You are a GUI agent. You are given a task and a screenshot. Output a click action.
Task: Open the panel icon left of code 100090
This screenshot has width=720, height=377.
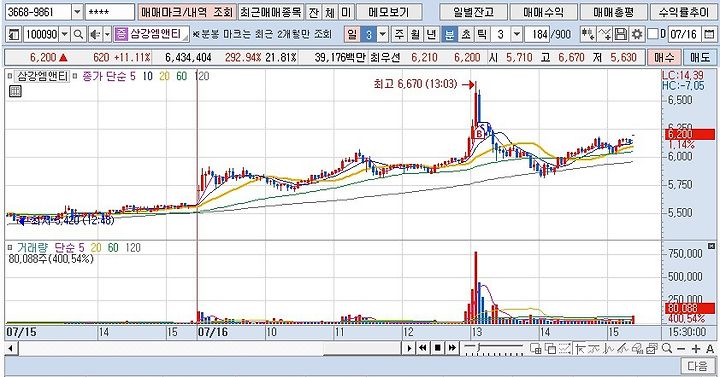click(x=14, y=34)
